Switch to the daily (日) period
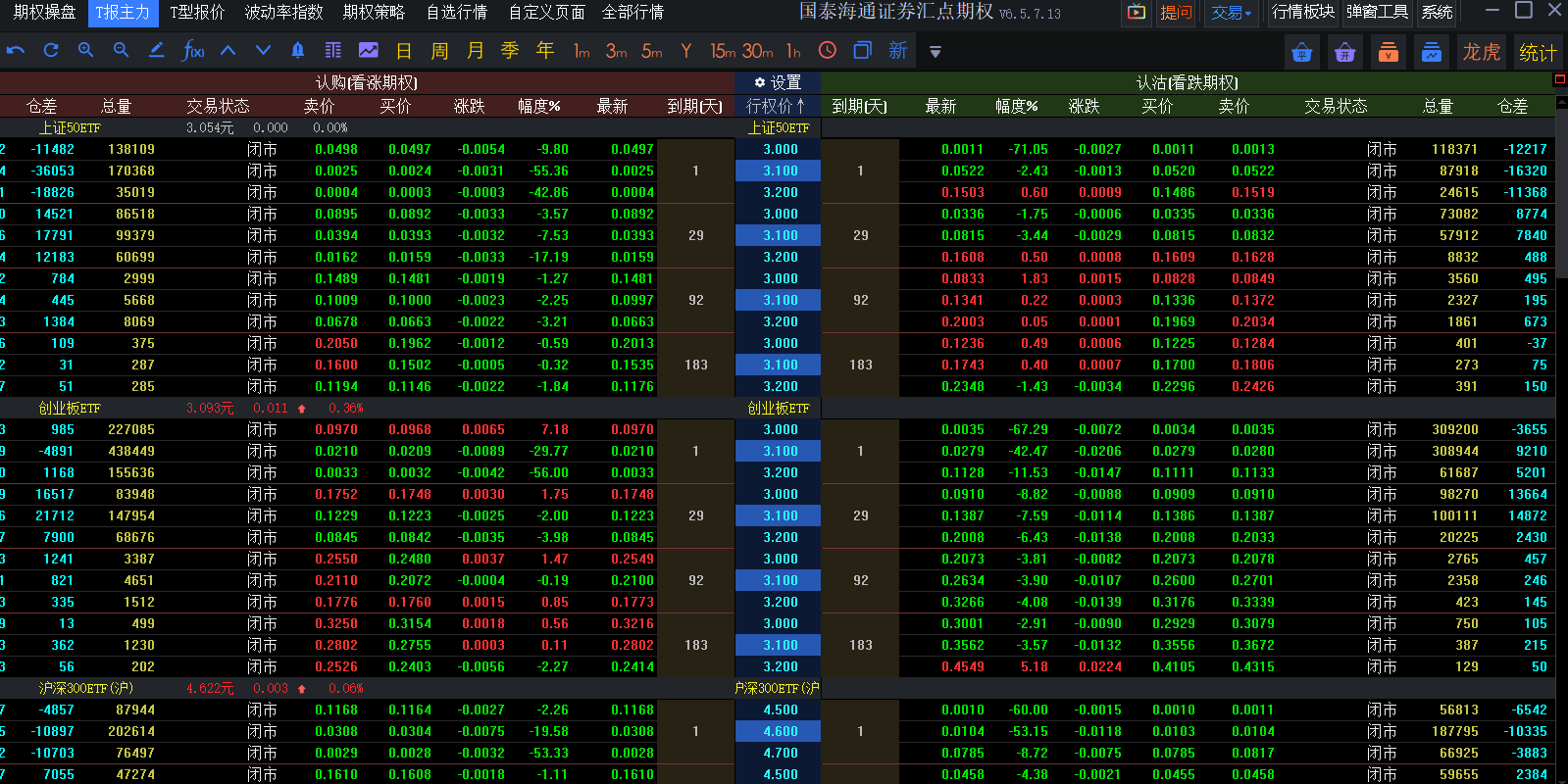Screen dimensions: 1568x784 [x=404, y=50]
